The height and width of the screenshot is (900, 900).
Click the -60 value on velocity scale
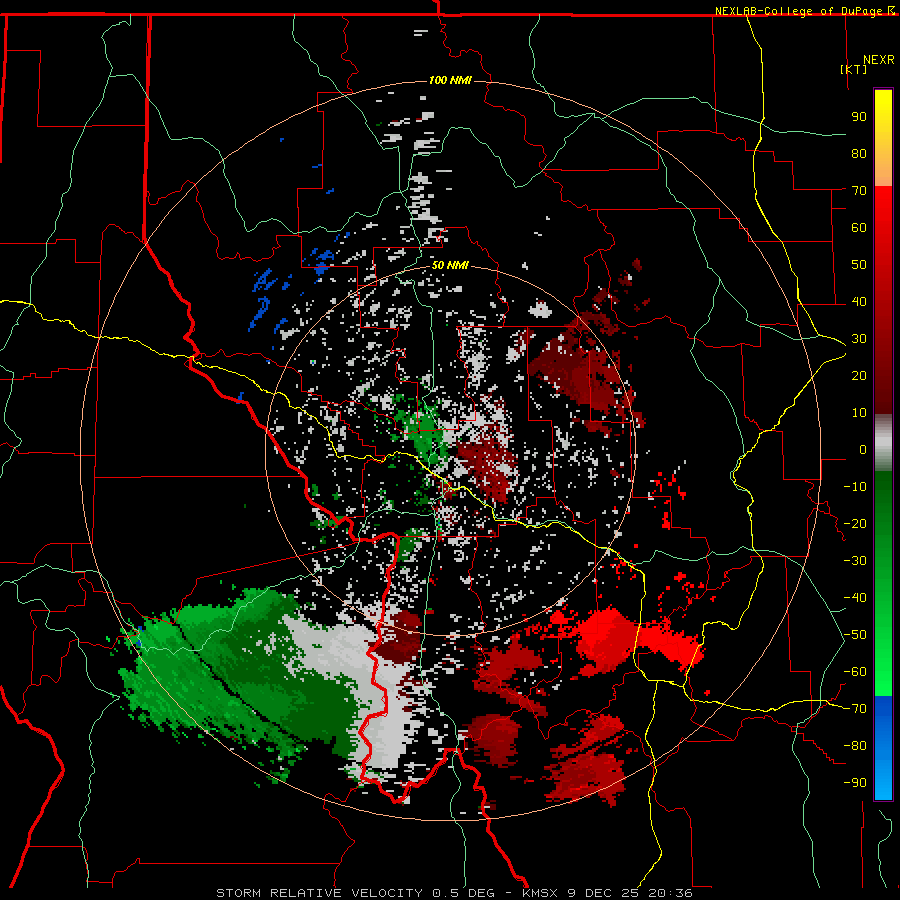pos(855,672)
